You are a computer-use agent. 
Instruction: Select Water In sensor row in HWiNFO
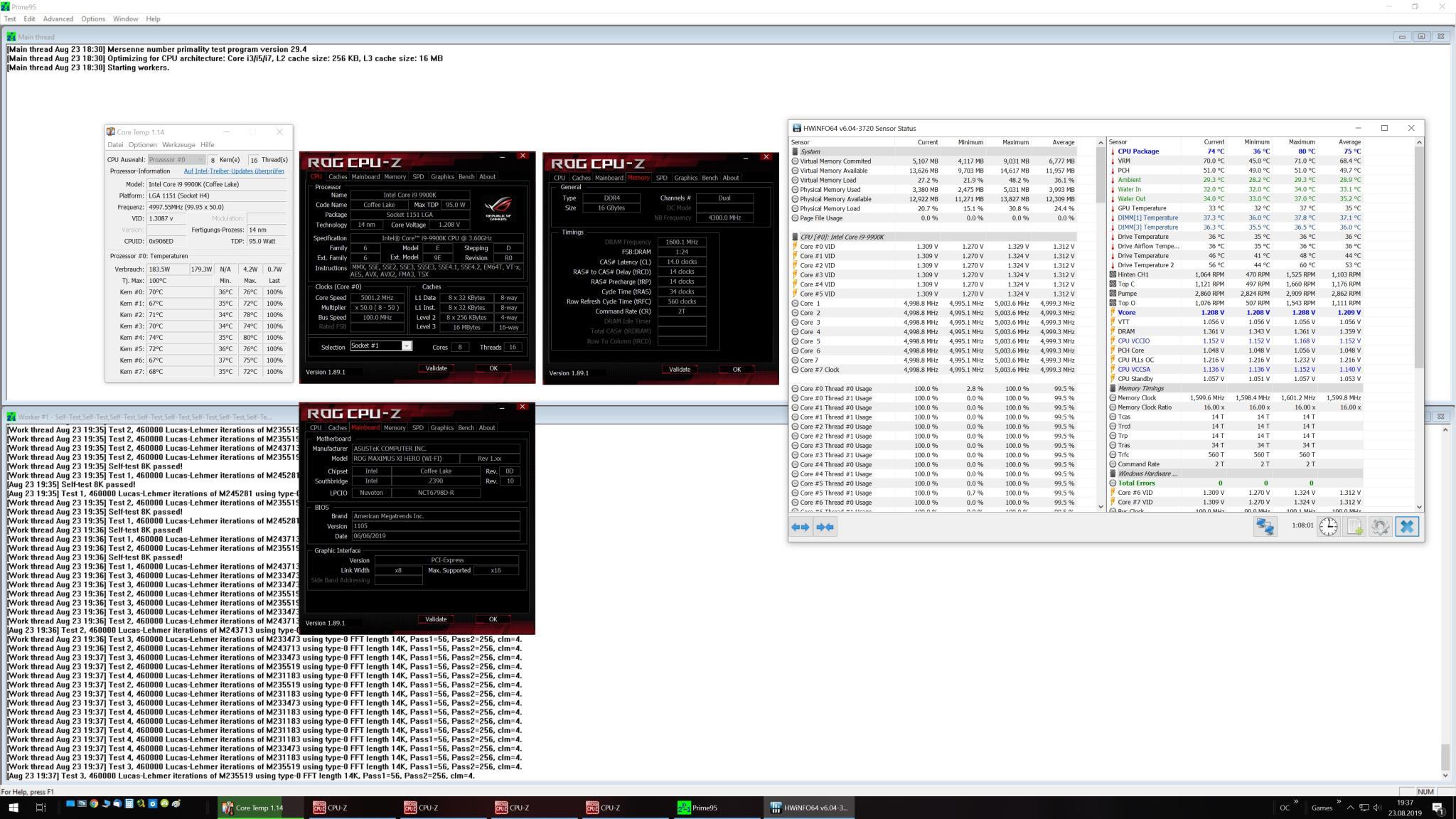(1236, 189)
